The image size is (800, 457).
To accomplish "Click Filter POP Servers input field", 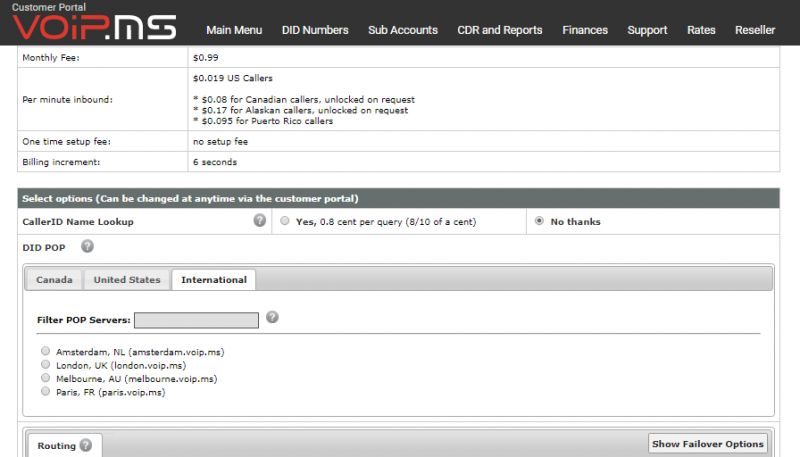I will [196, 320].
